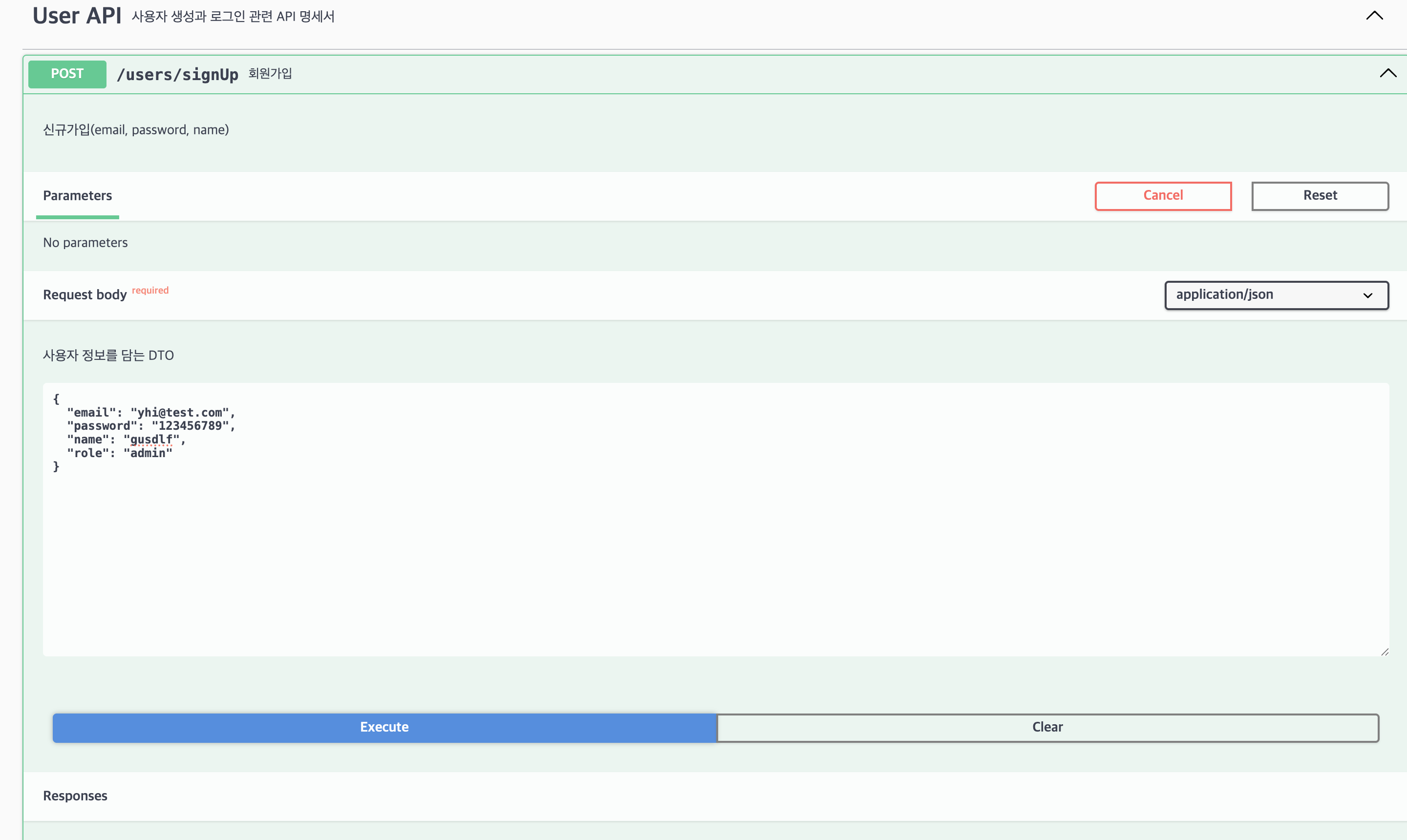Clear the request response
Image resolution: width=1407 pixels, height=840 pixels.
pyautogui.click(x=1047, y=727)
